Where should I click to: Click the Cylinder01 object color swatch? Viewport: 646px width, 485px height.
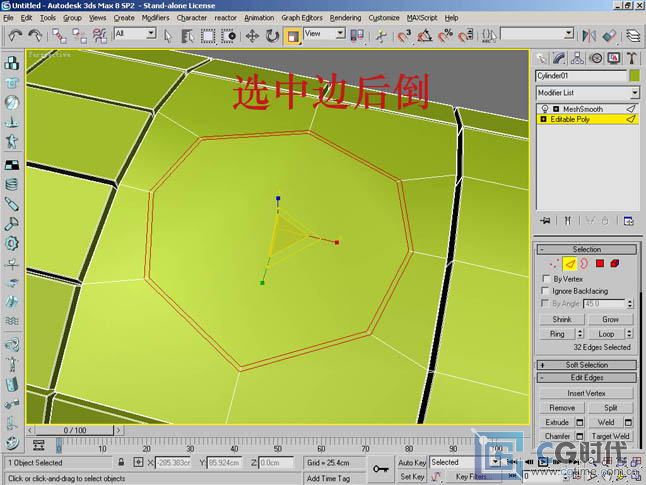tap(634, 76)
